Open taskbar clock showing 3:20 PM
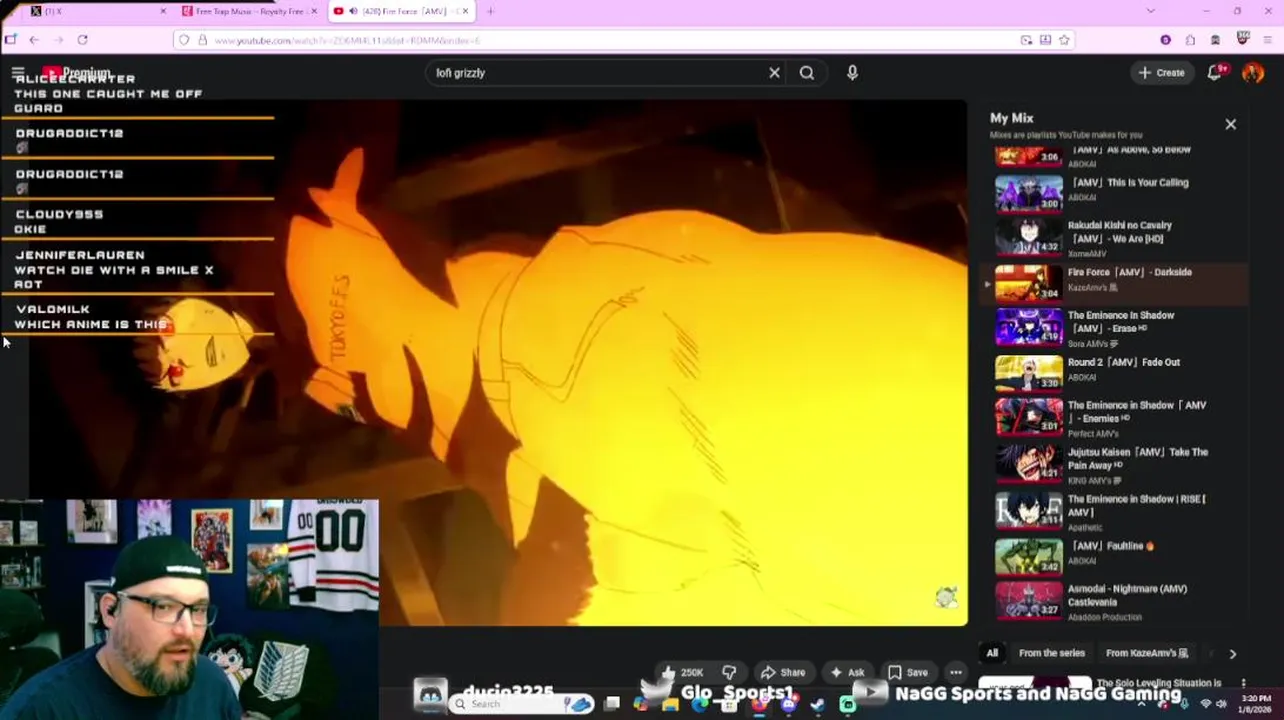The width and height of the screenshot is (1284, 720). click(x=1257, y=704)
